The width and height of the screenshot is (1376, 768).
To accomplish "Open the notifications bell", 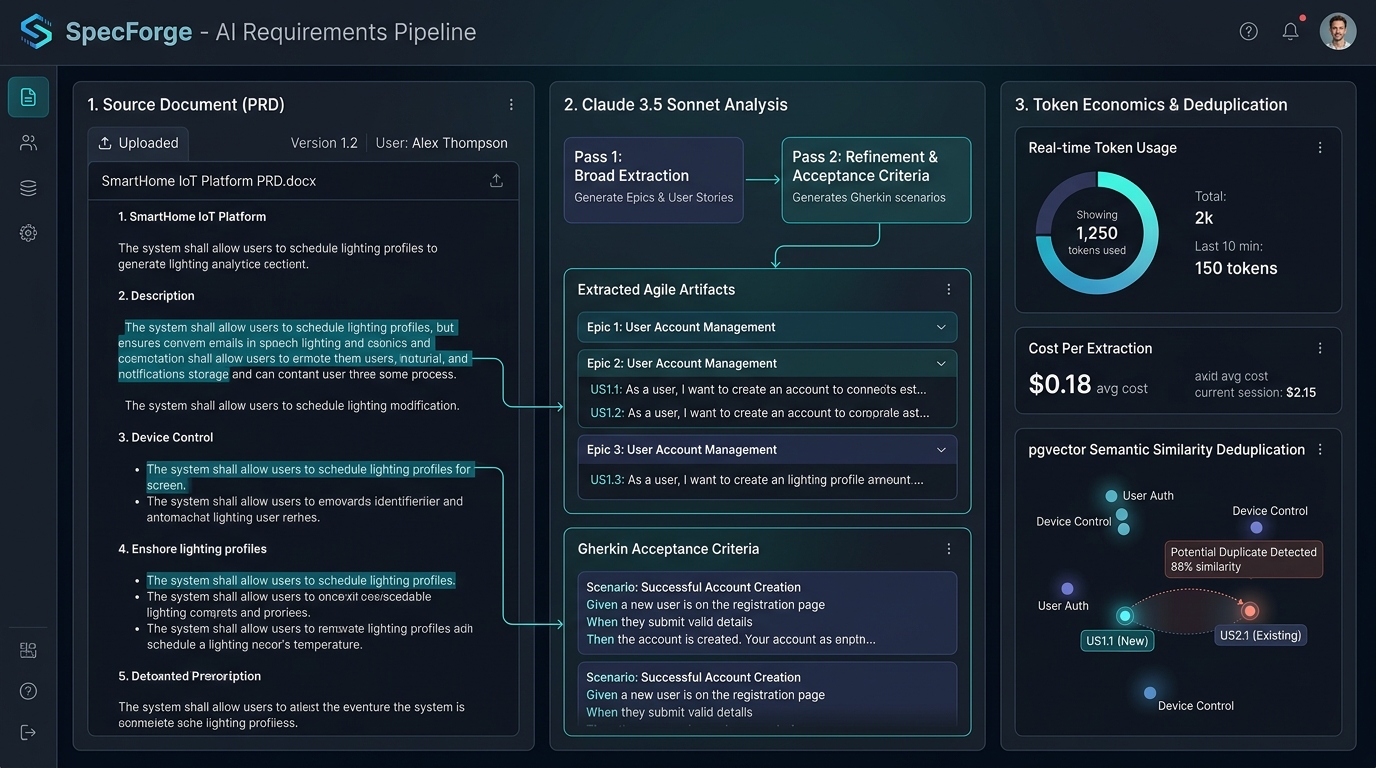I will 1291,31.
